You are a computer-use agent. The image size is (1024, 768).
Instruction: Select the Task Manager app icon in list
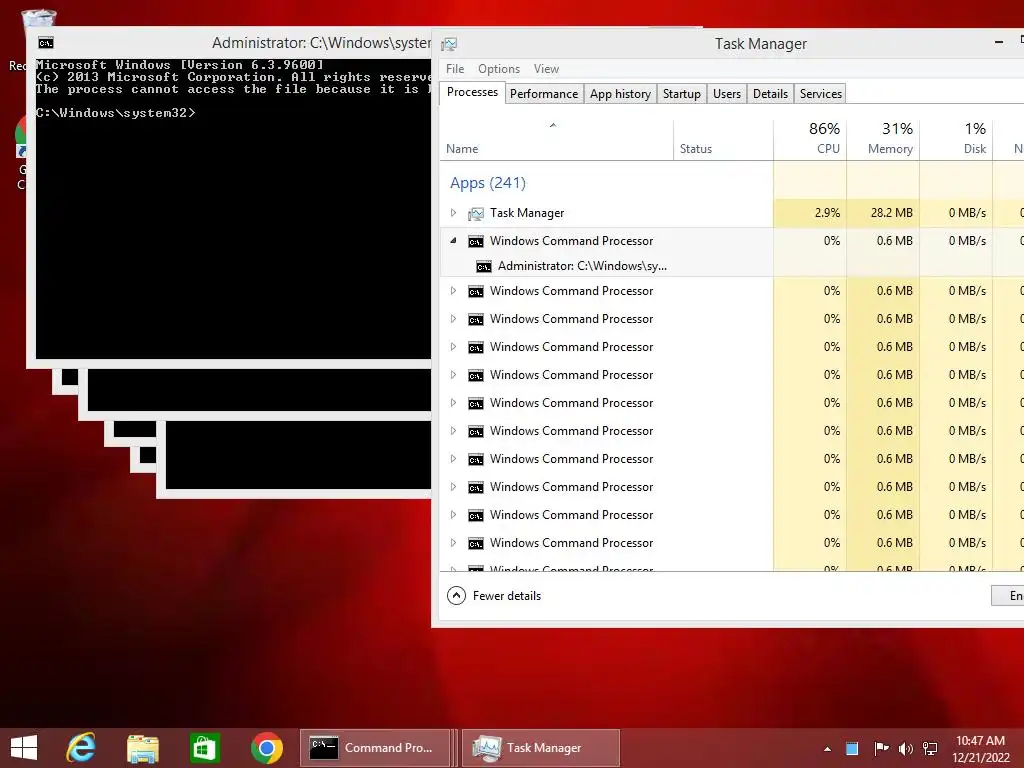click(x=476, y=214)
